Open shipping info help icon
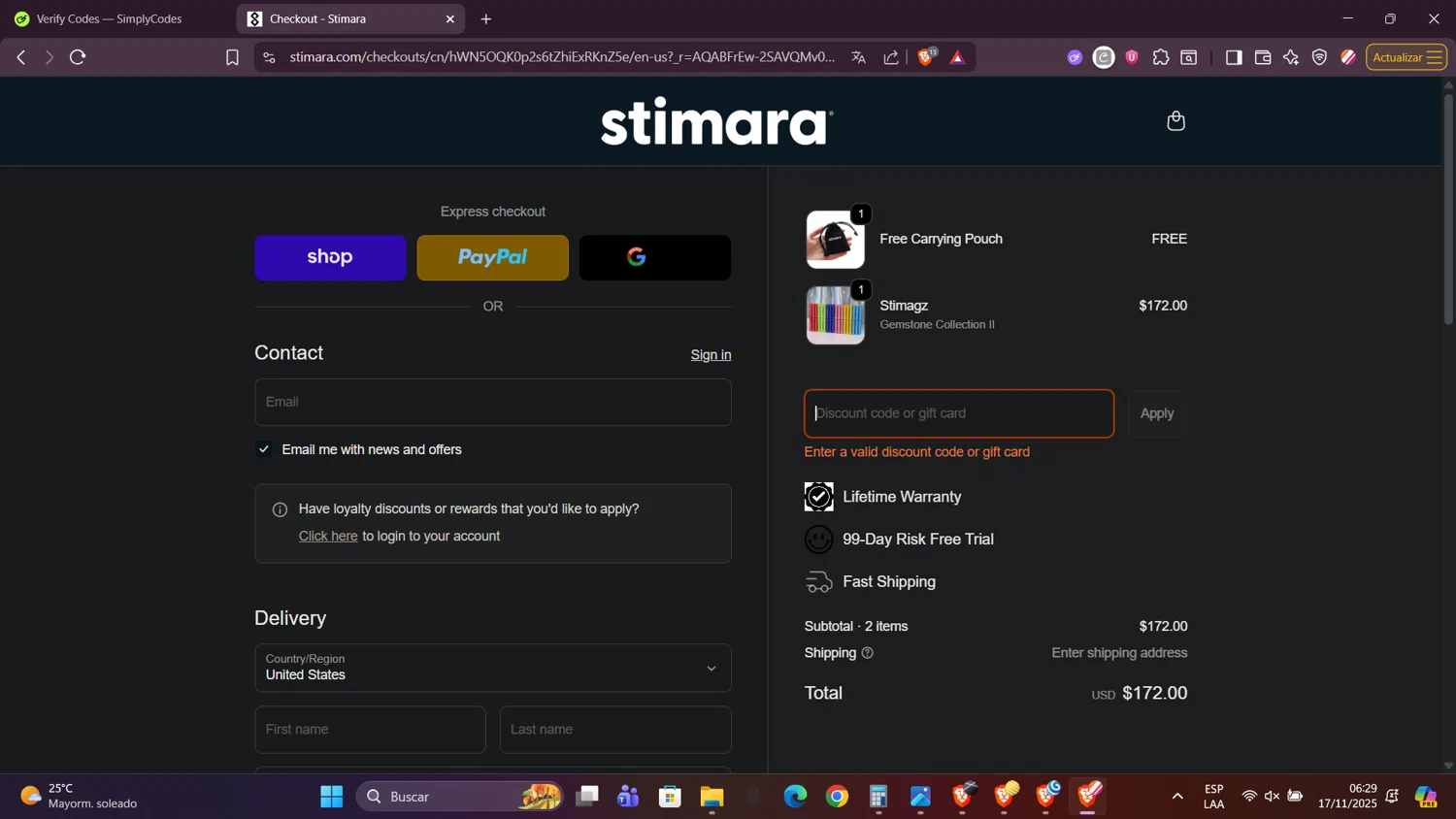Viewport: 1456px width, 819px height. click(x=868, y=653)
